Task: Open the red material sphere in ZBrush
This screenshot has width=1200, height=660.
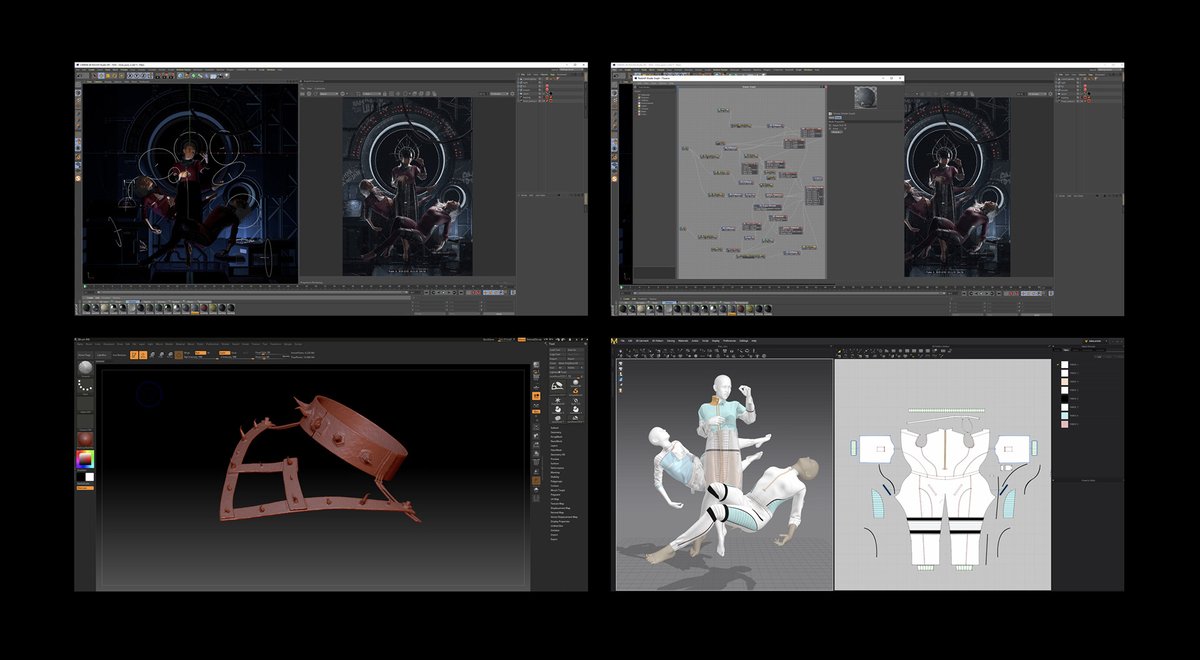Action: [85, 439]
